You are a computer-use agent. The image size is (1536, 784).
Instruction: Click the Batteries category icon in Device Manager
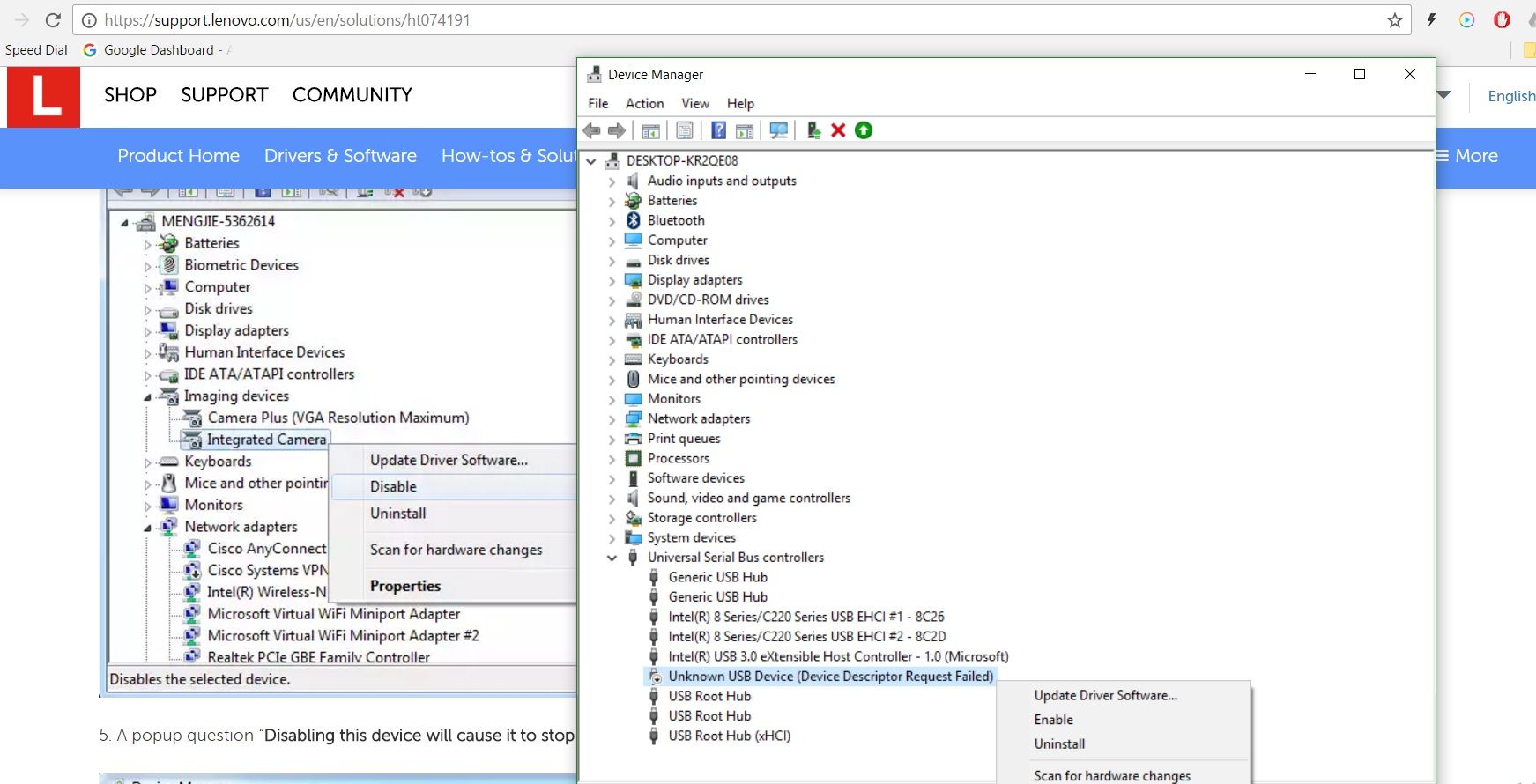pos(633,201)
